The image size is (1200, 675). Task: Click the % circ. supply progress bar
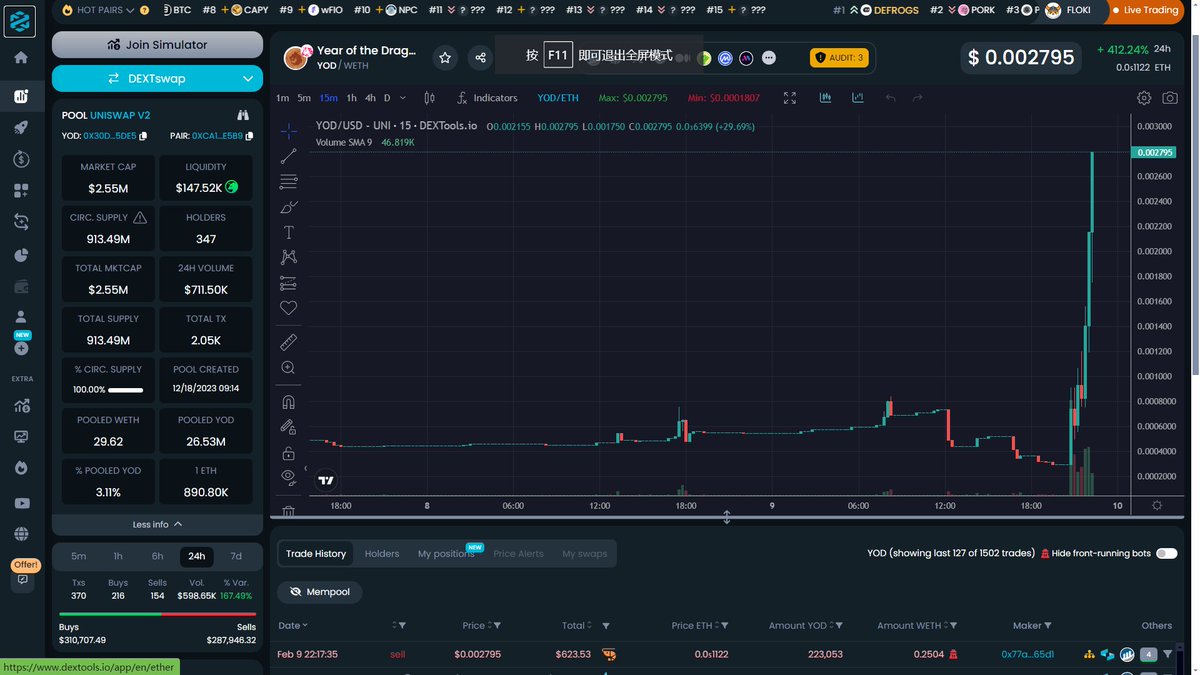click(x=126, y=390)
